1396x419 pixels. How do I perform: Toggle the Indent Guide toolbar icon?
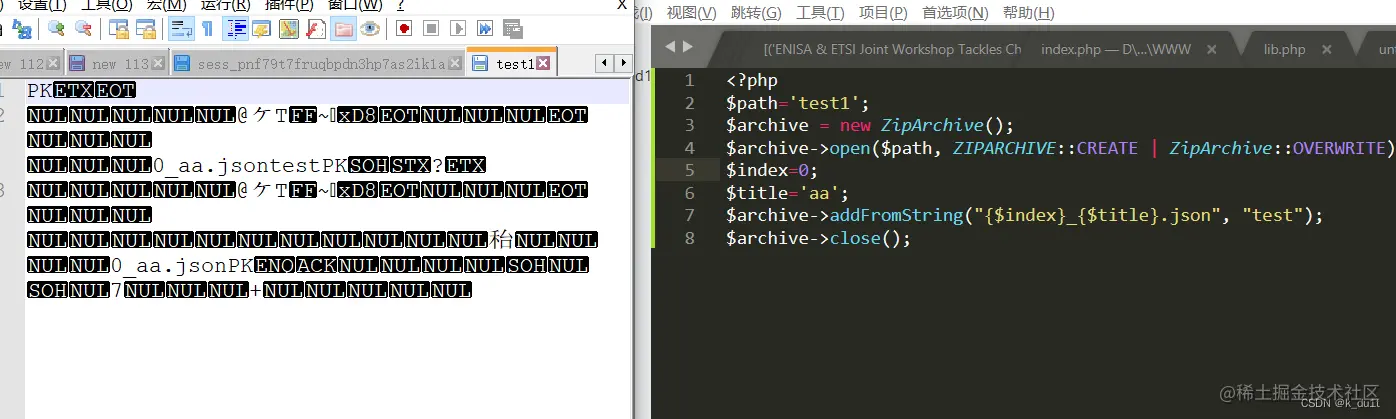pyautogui.click(x=236, y=28)
